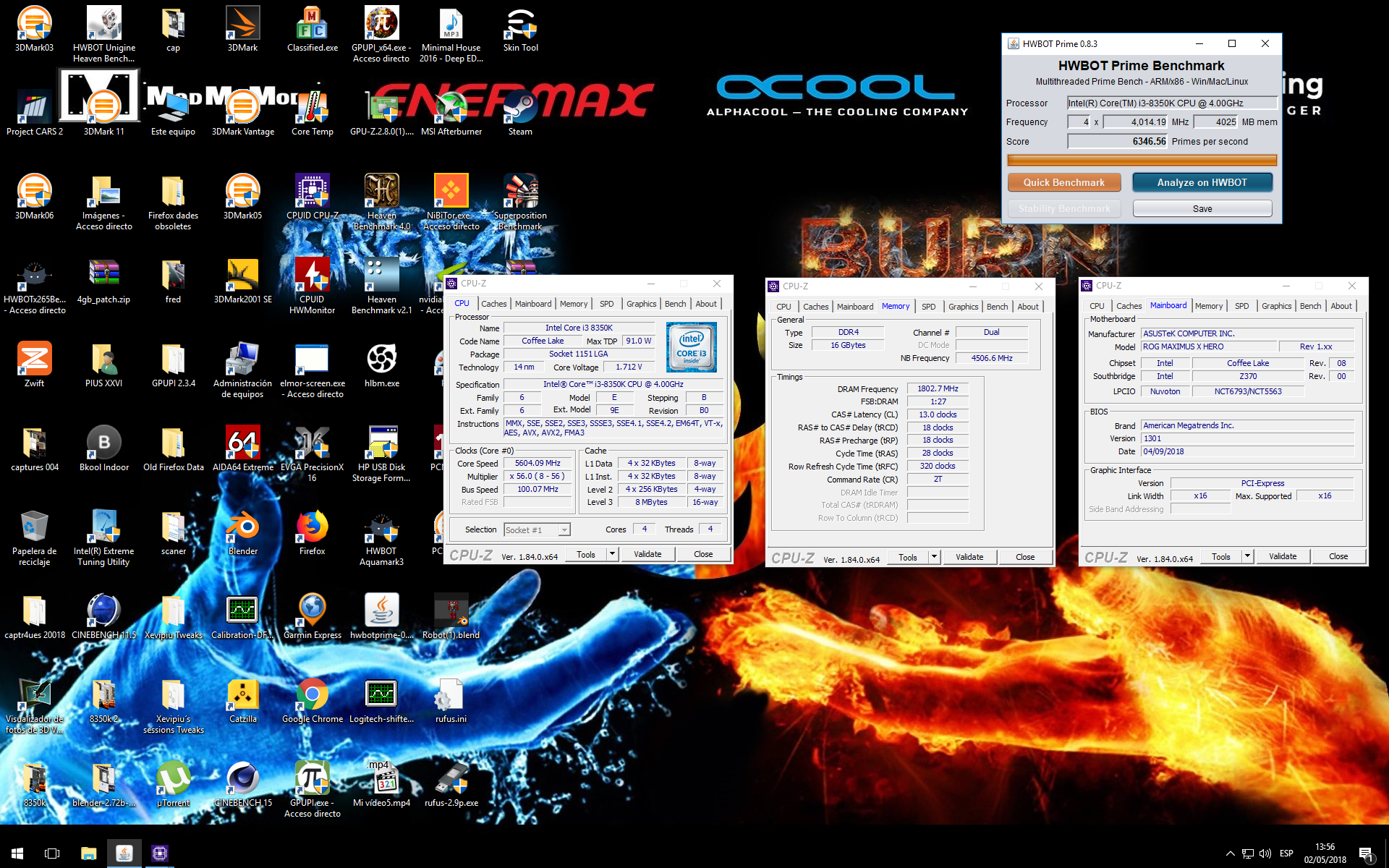Viewport: 1389px width, 868px height.
Task: Open Steam desktop icon
Action: click(520, 113)
